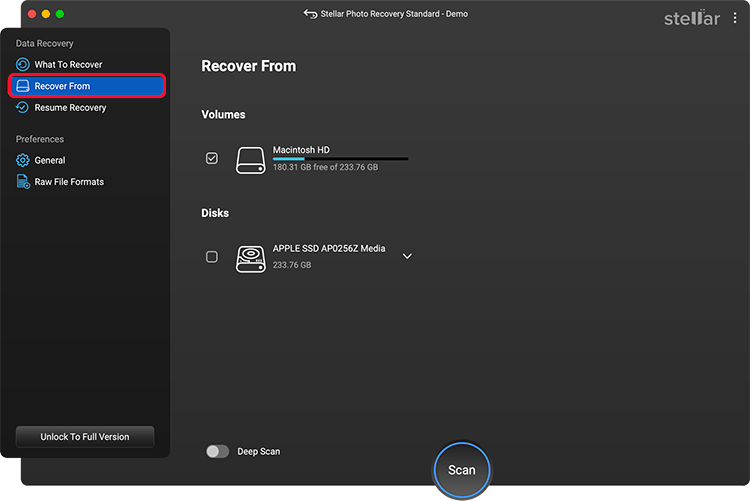The height and width of the screenshot is (501, 750).
Task: Click the stellar logo
Action: click(x=692, y=18)
